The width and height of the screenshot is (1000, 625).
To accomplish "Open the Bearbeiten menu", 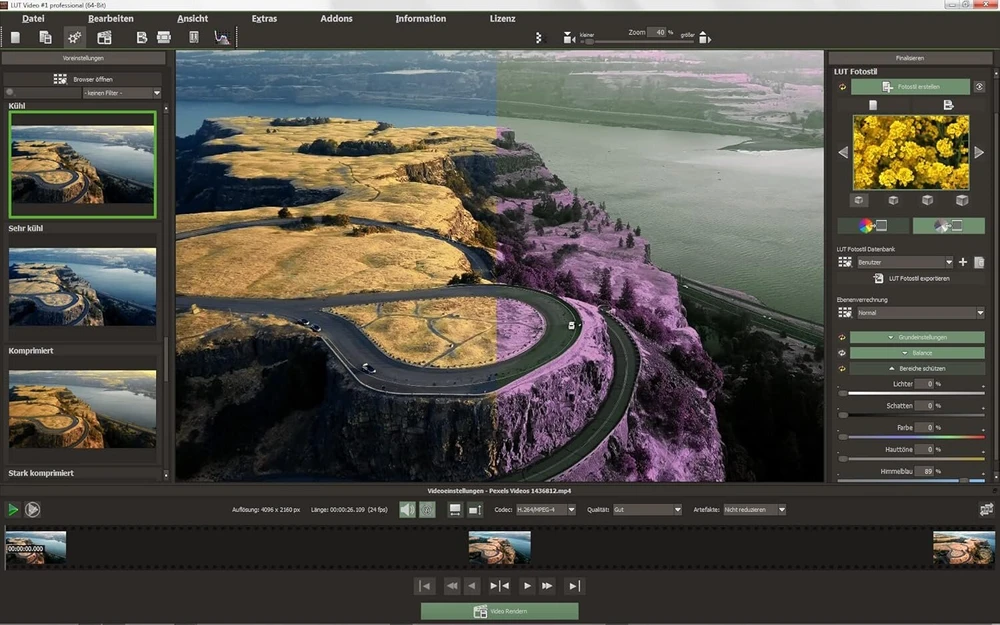I will pyautogui.click(x=111, y=18).
